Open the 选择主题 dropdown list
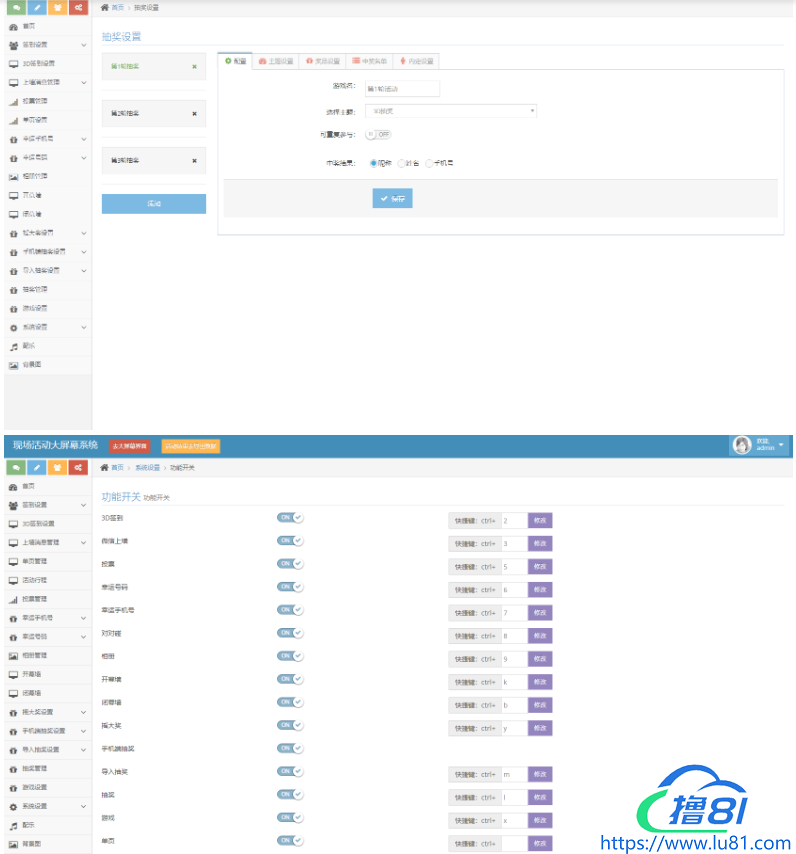The width and height of the screenshot is (796, 854). coord(450,111)
